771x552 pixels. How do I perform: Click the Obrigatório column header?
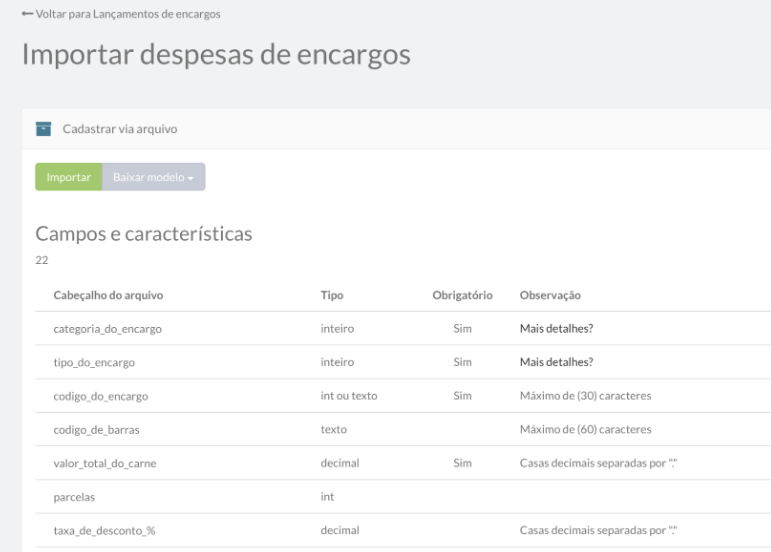[461, 295]
